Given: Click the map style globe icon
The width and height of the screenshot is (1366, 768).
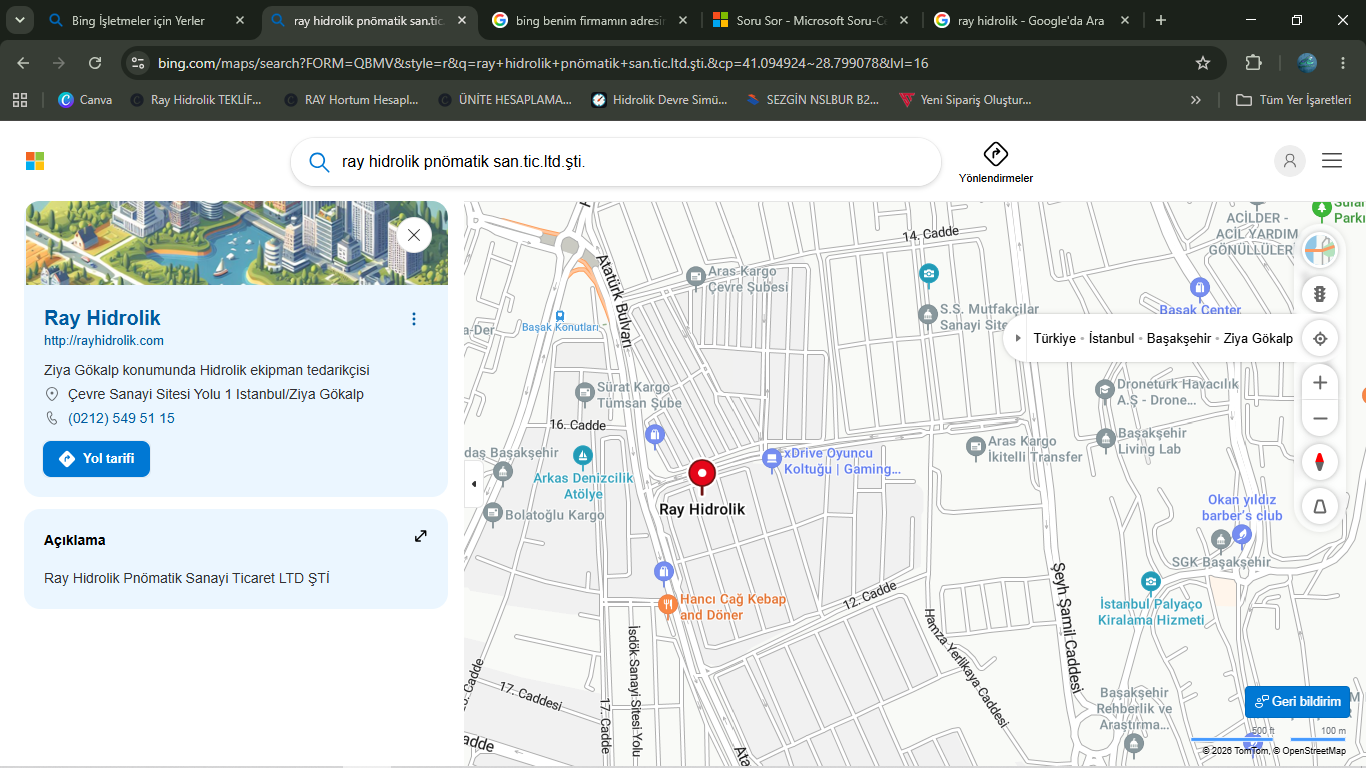Looking at the screenshot, I should pos(1320,250).
